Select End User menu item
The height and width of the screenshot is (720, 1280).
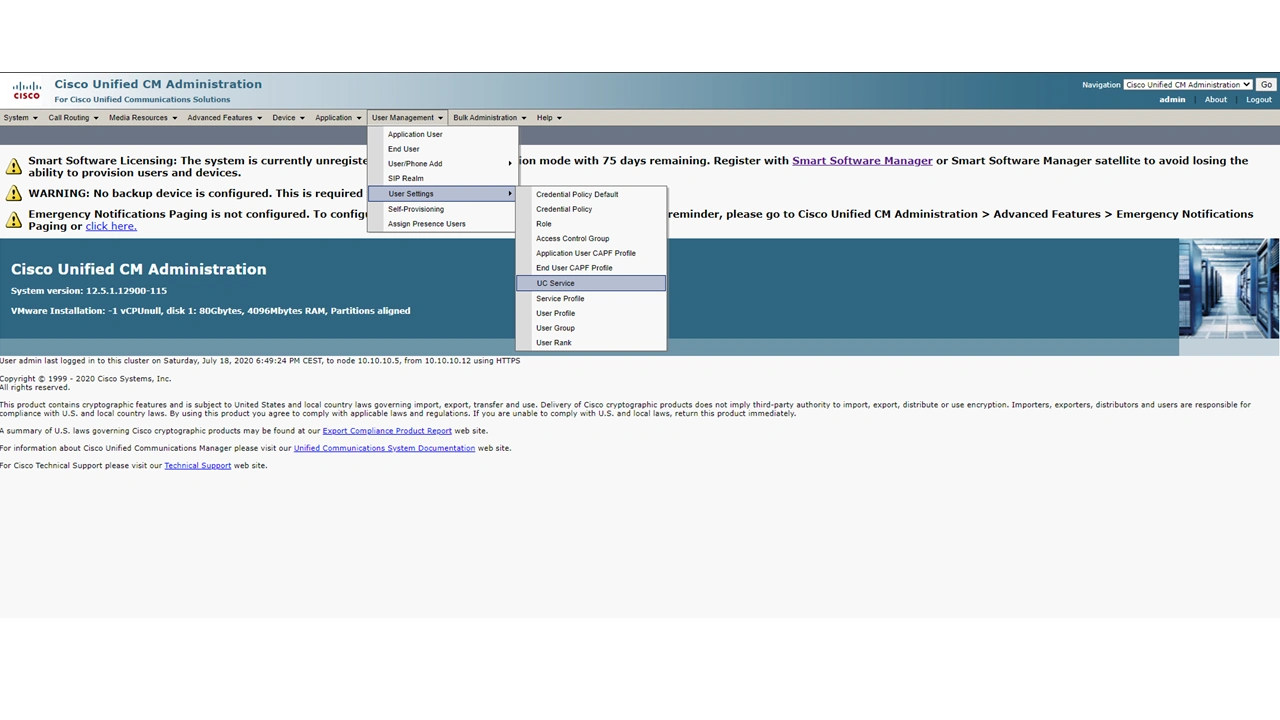(442, 149)
